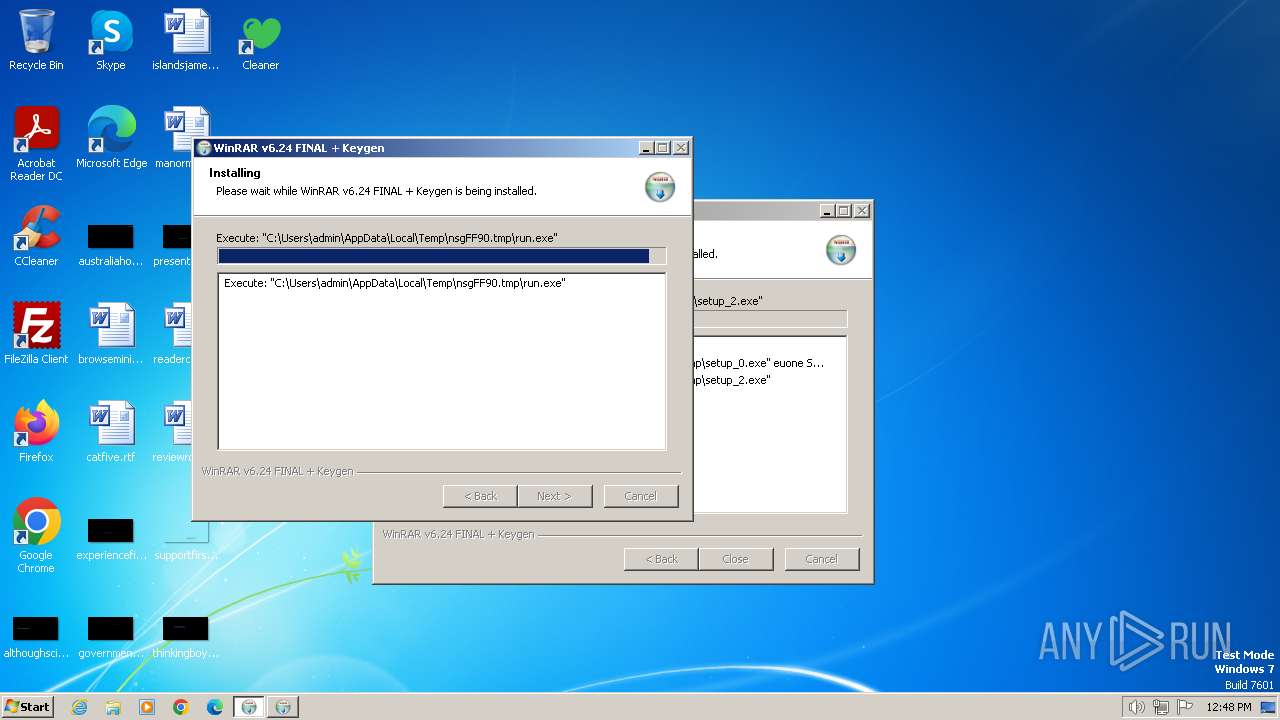Launch CCleaner from the desktop

(x=36, y=236)
